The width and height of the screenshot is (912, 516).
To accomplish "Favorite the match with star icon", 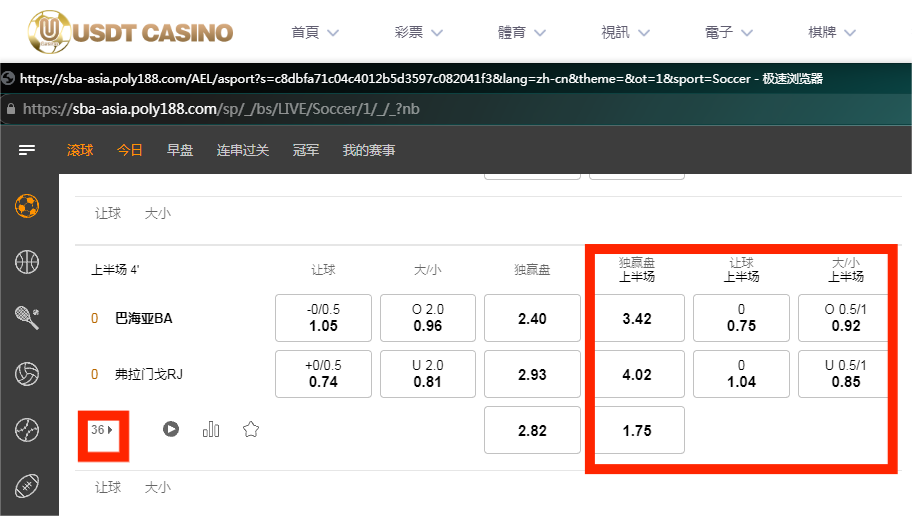I will click(x=251, y=429).
